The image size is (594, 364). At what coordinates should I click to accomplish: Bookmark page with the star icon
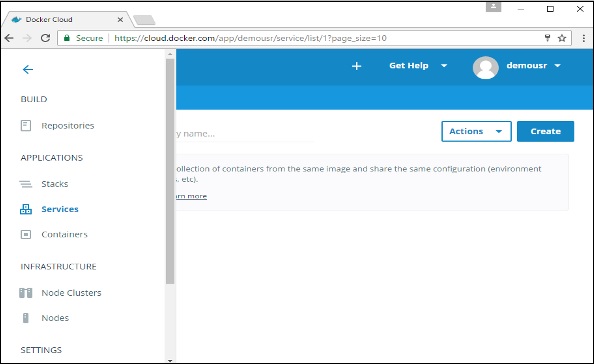point(562,38)
